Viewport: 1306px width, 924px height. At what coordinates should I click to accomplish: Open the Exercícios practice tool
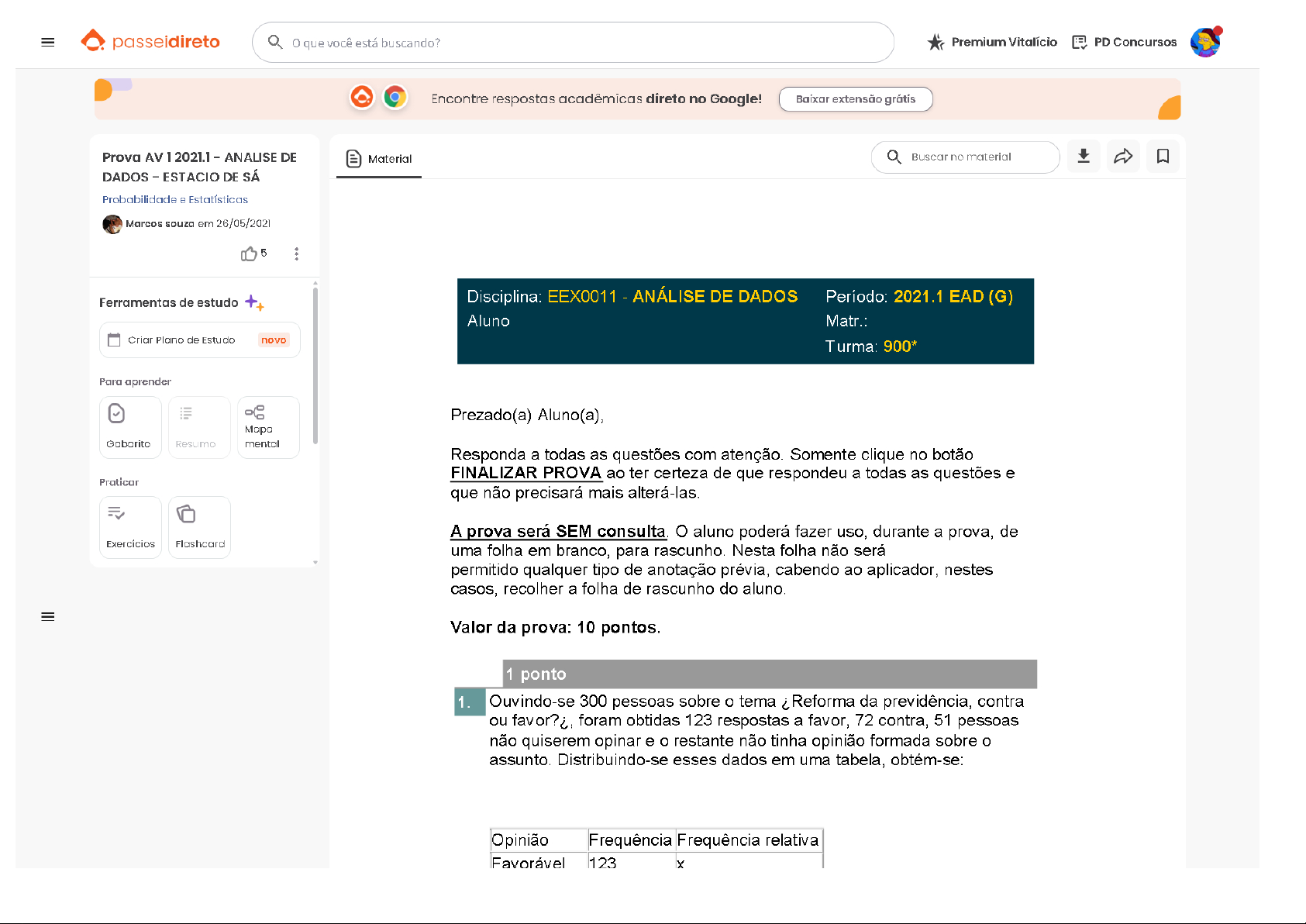click(130, 527)
